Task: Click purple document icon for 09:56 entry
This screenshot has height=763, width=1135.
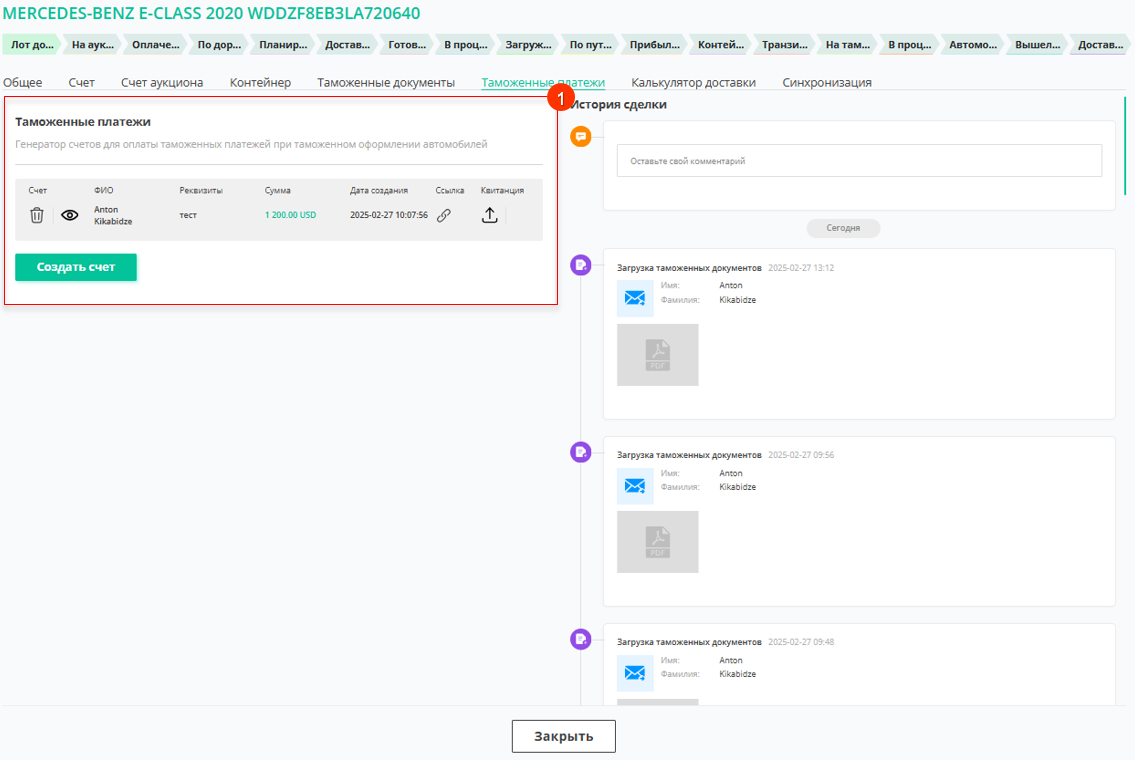Action: [x=581, y=452]
